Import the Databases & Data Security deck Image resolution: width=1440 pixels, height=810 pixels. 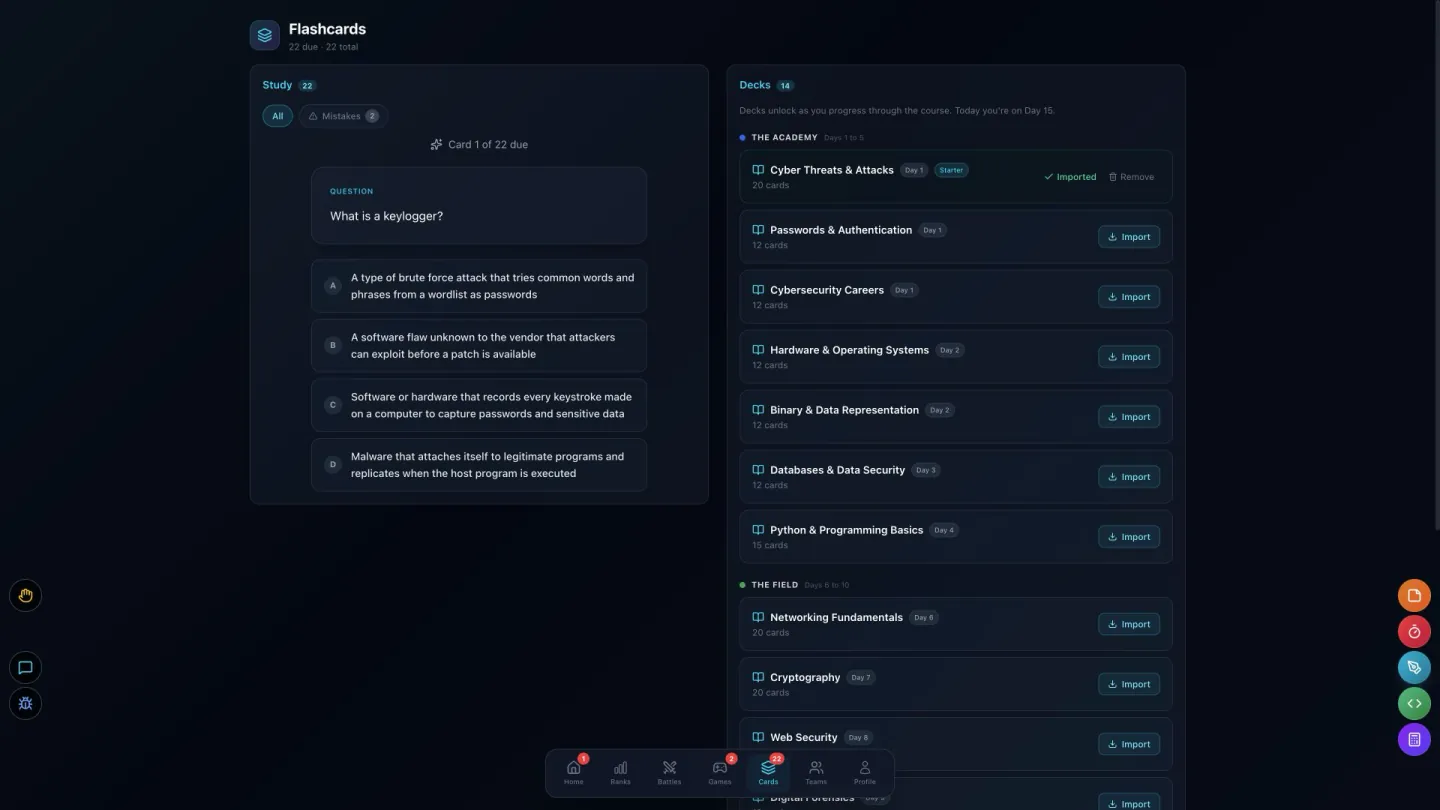[1129, 477]
